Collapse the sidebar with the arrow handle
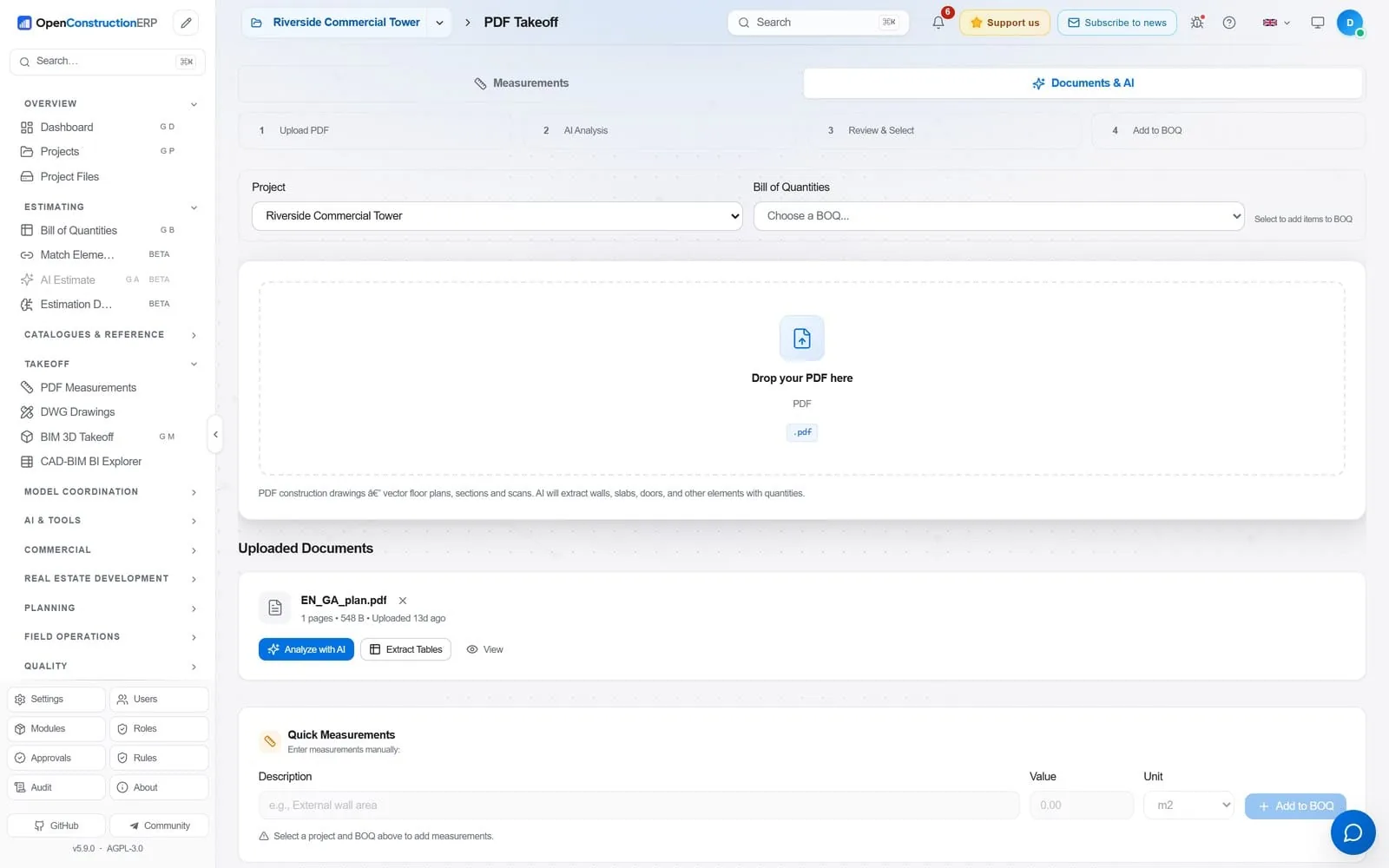The height and width of the screenshot is (868, 1389). [x=215, y=434]
